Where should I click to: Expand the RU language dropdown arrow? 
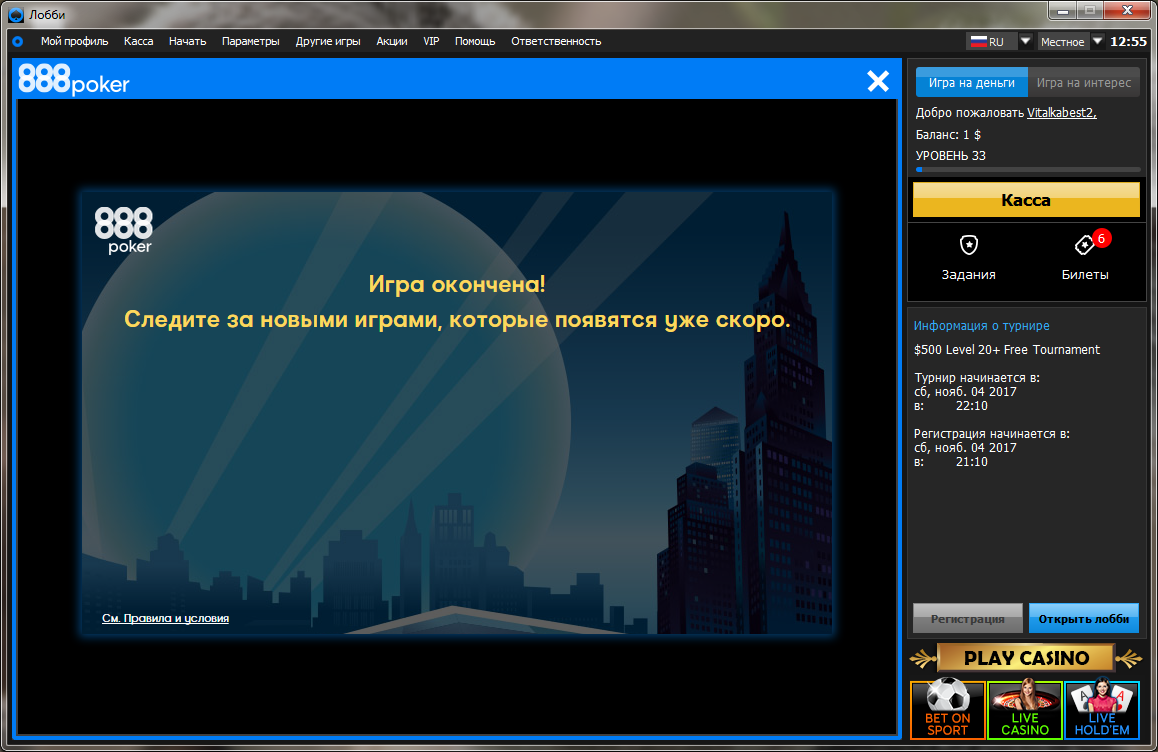click(x=1025, y=41)
